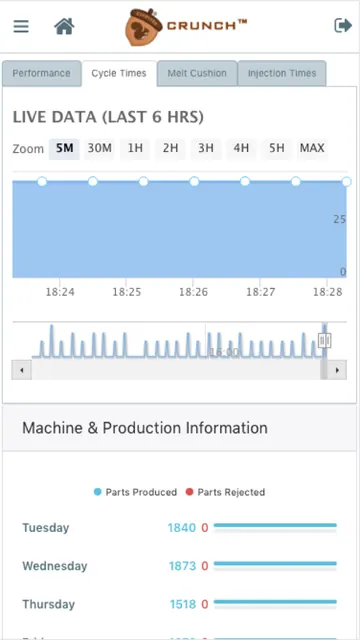Click the Tuesday production bar
The image size is (360, 640).
pyautogui.click(x=275, y=525)
